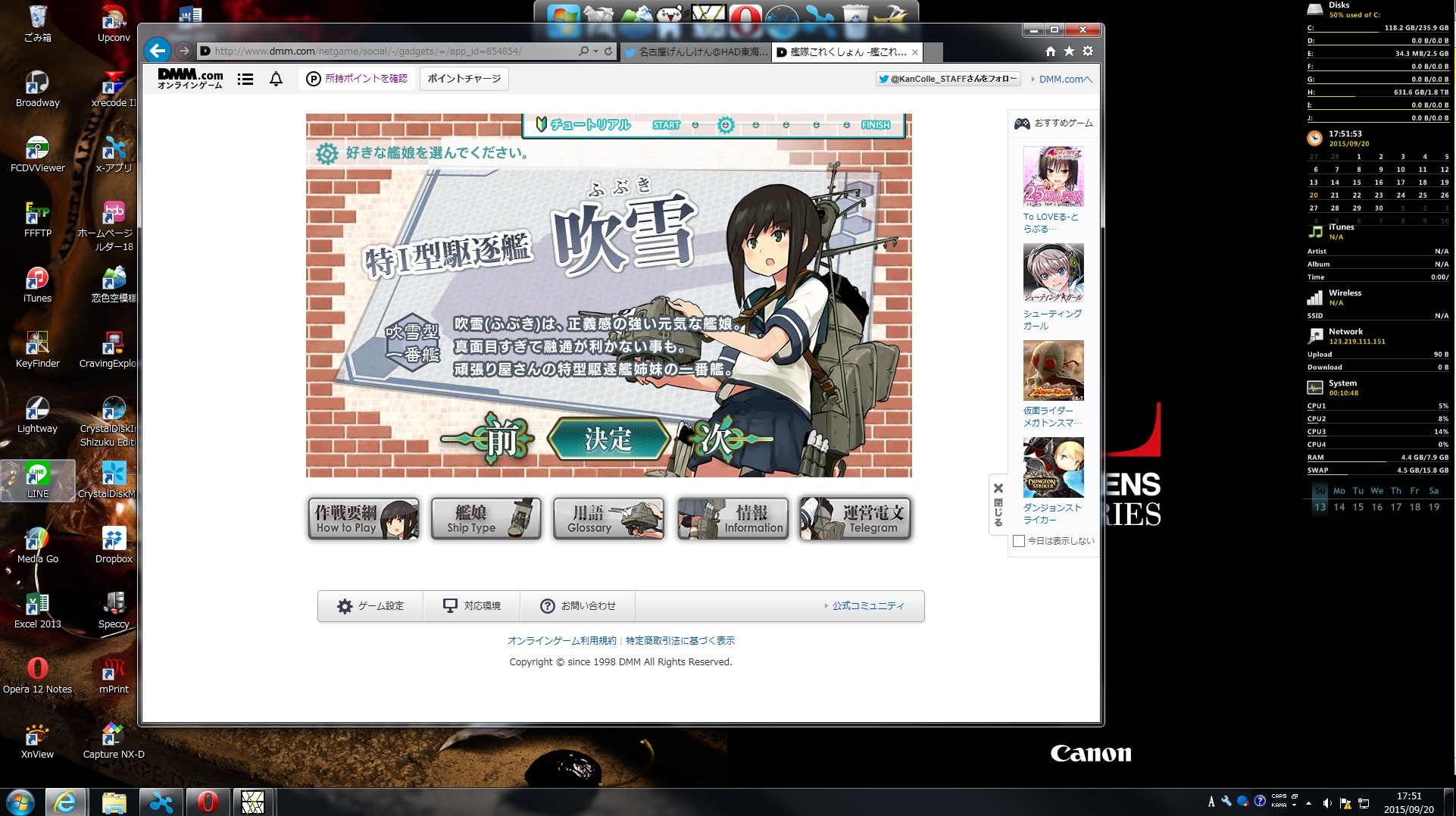Follow @KanColle_STAFF on Twitter button
1456x816 pixels.
pyautogui.click(x=948, y=79)
